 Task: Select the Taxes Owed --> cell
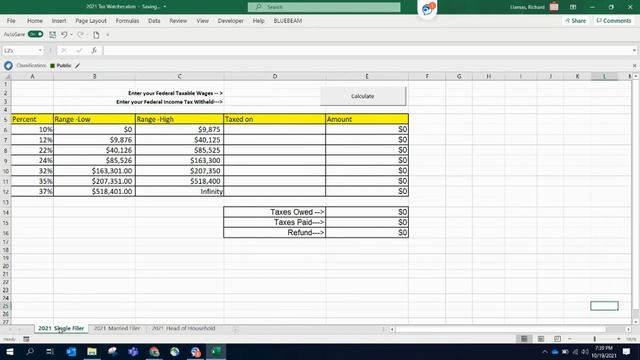275,212
